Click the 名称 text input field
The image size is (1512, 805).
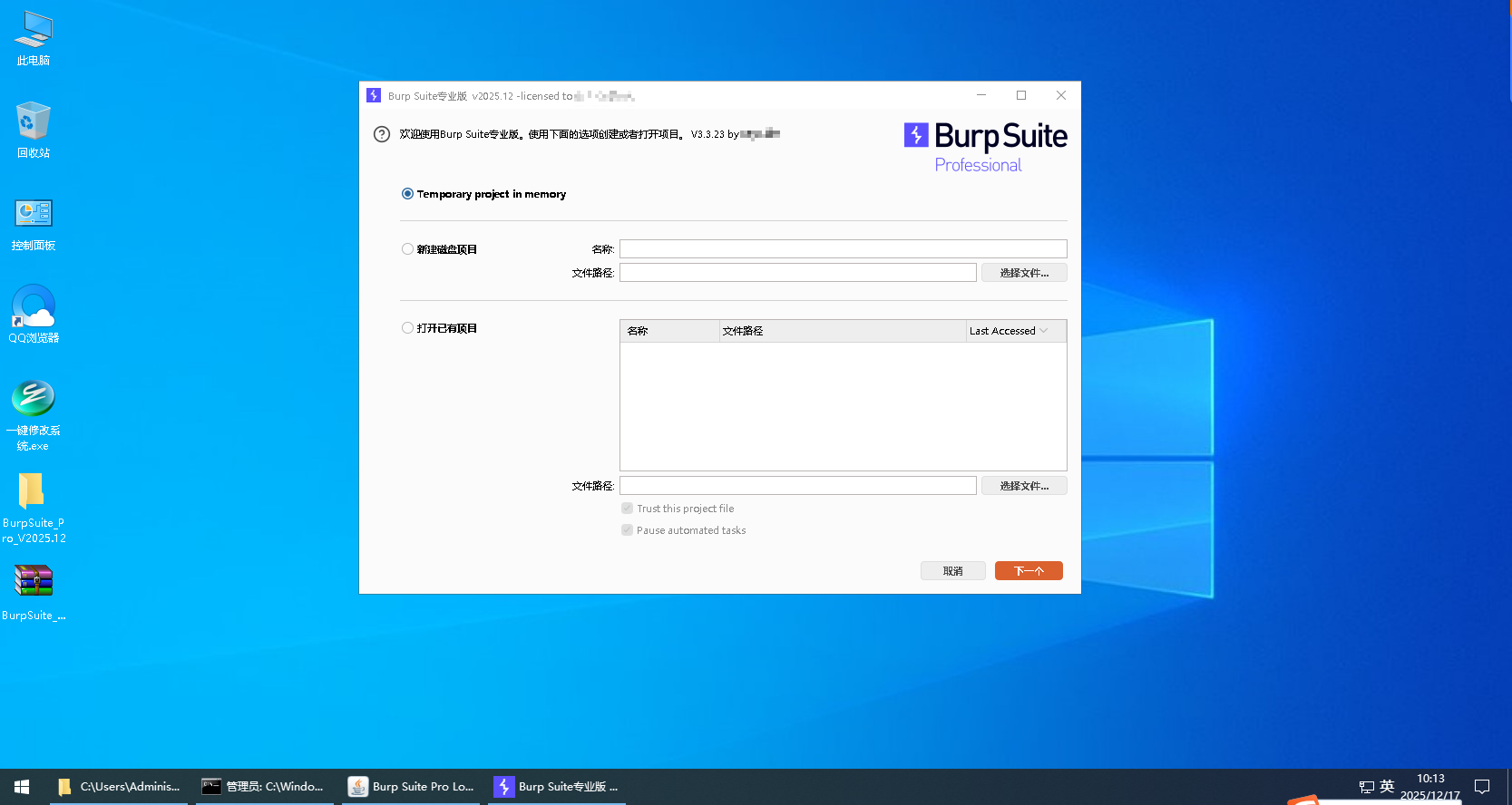(x=843, y=249)
